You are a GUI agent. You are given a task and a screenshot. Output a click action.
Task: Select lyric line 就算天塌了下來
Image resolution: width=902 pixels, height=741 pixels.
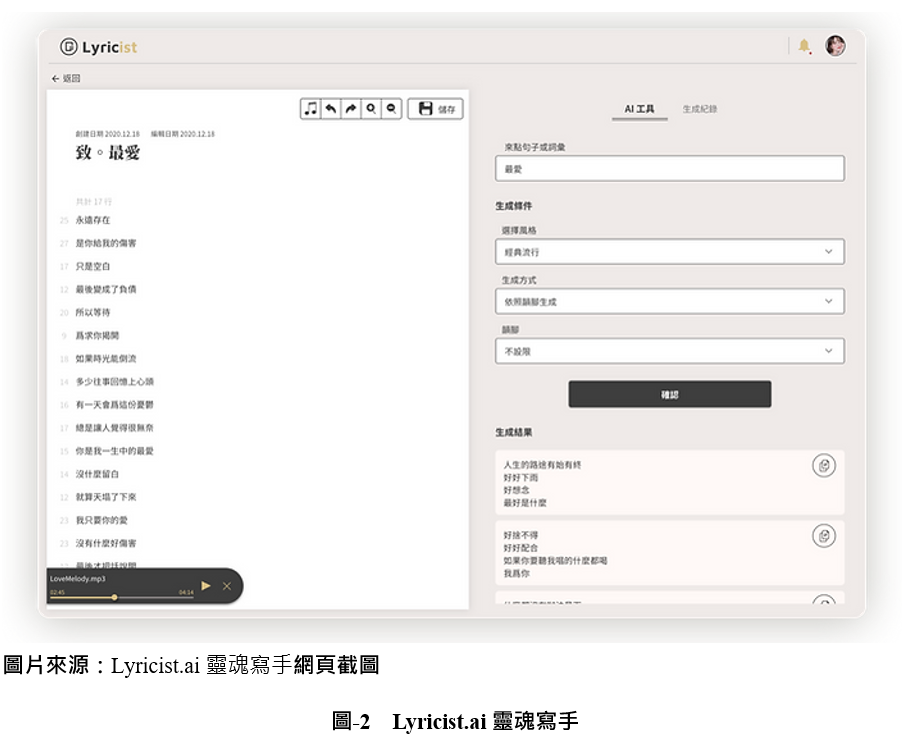[x=106, y=497]
